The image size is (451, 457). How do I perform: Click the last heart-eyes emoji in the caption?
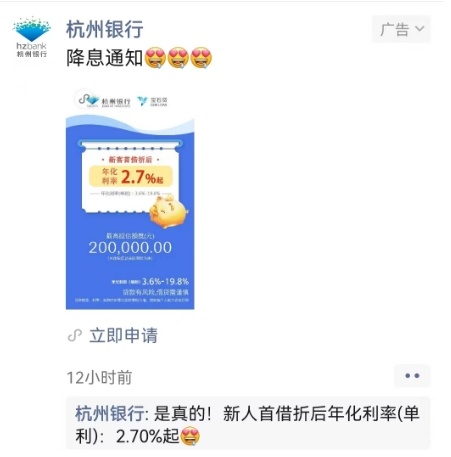pyautogui.click(x=201, y=58)
